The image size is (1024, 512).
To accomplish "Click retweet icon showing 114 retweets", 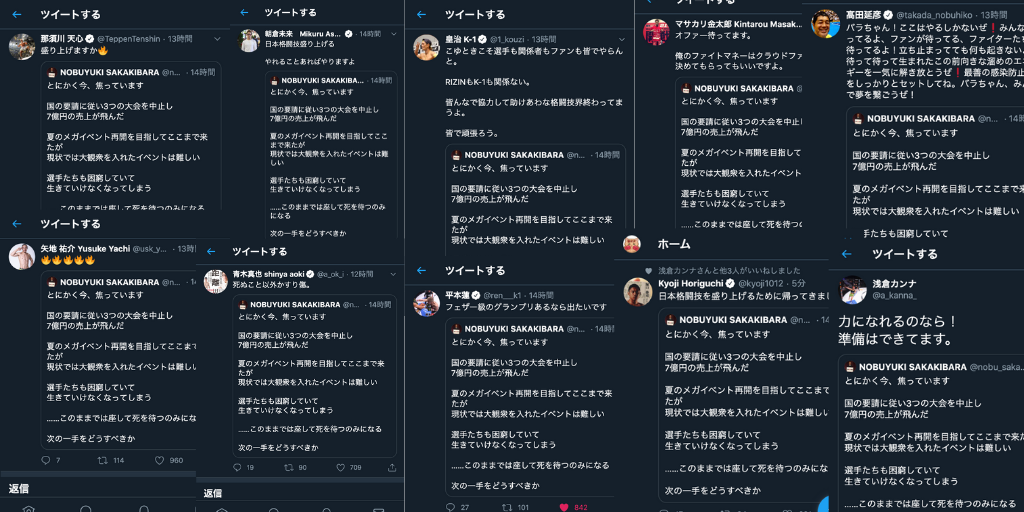I will pos(103,460).
